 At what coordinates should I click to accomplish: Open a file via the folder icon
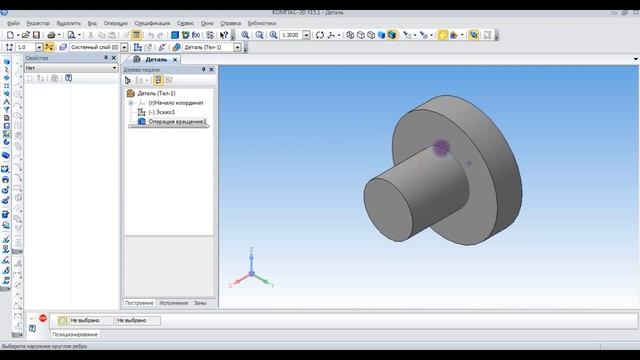pyautogui.click(x=26, y=35)
